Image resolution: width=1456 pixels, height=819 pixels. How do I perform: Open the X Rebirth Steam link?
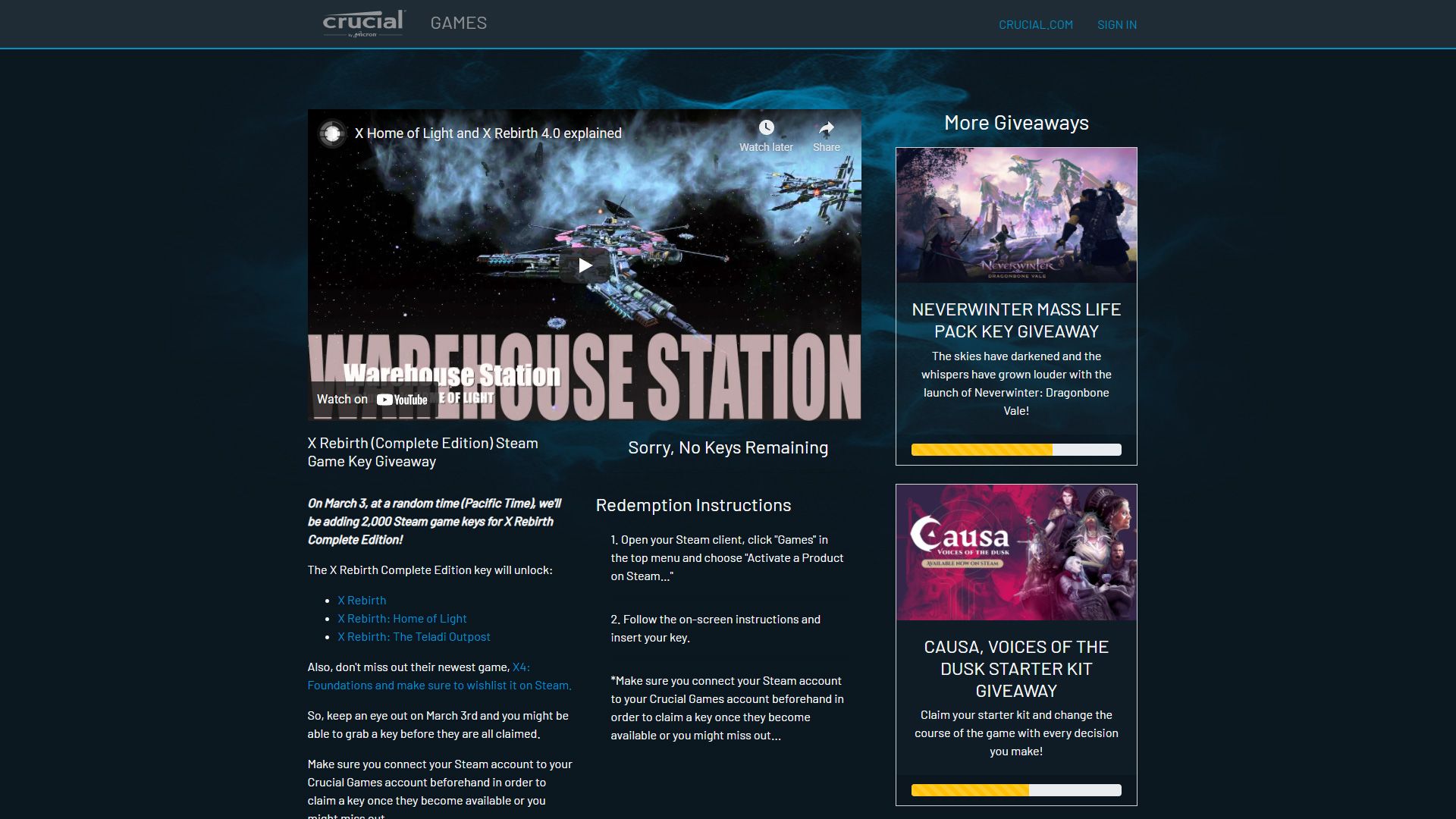pyautogui.click(x=362, y=601)
